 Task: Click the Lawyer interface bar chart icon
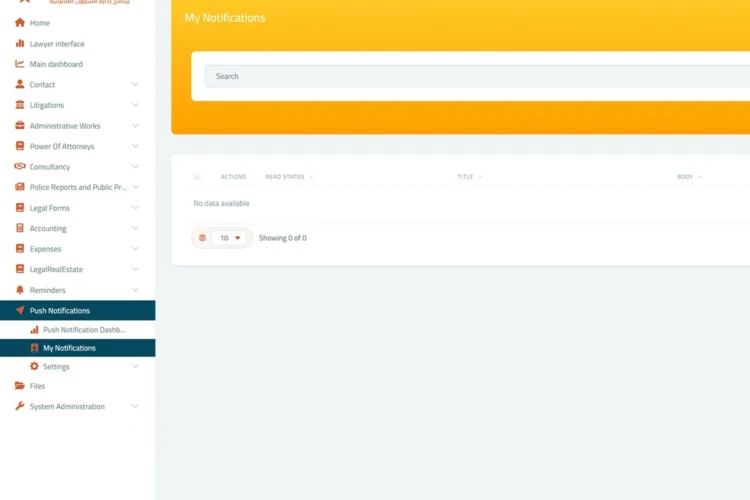[x=20, y=43]
